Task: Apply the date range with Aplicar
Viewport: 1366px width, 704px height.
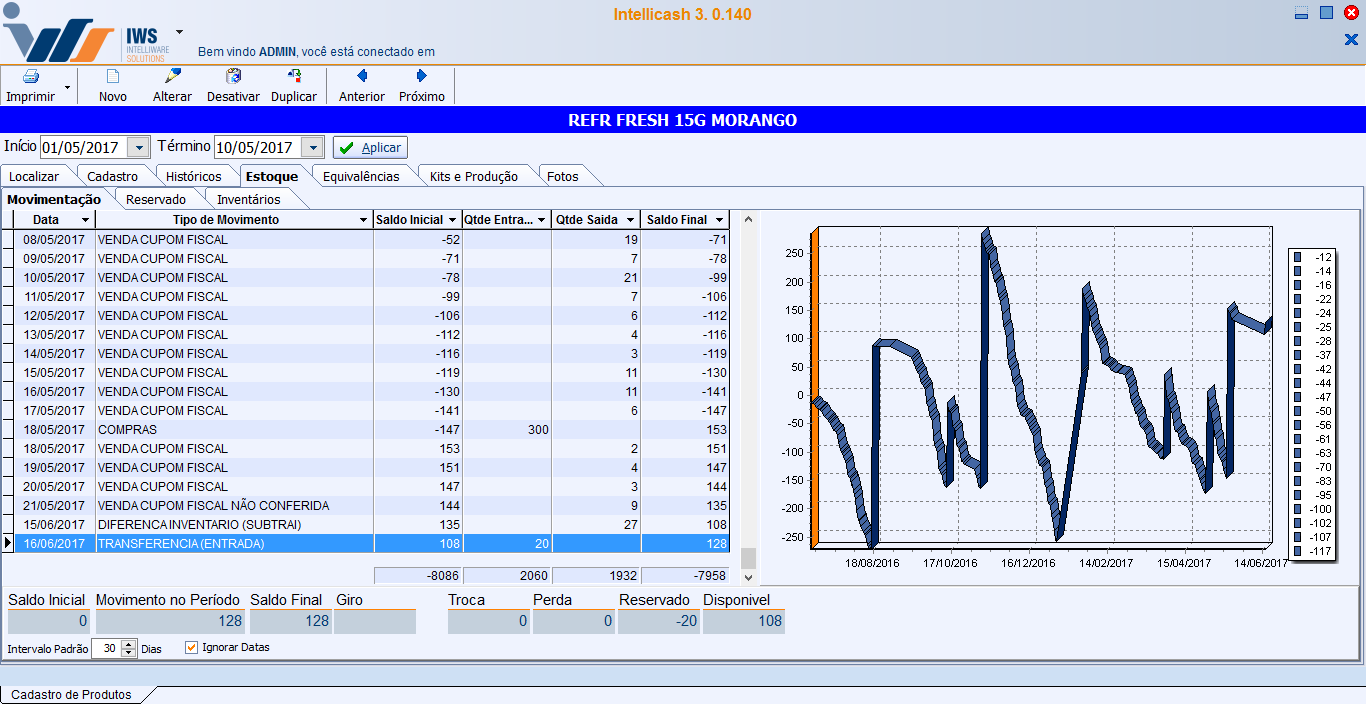Action: (370, 147)
